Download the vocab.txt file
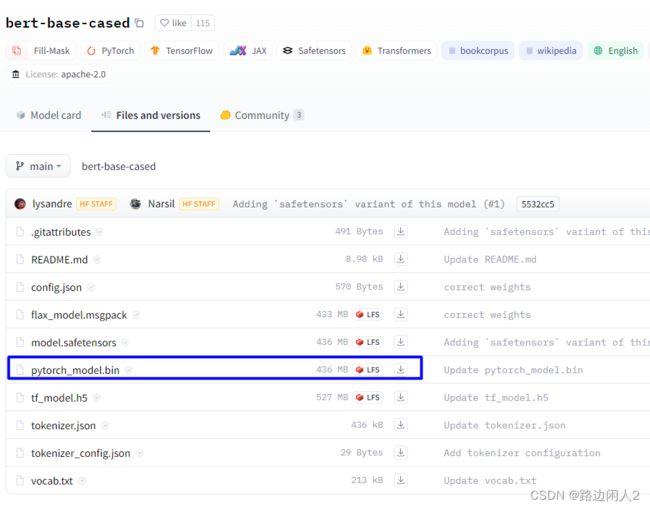Screen dimensions: 650x508 click(x=400, y=480)
